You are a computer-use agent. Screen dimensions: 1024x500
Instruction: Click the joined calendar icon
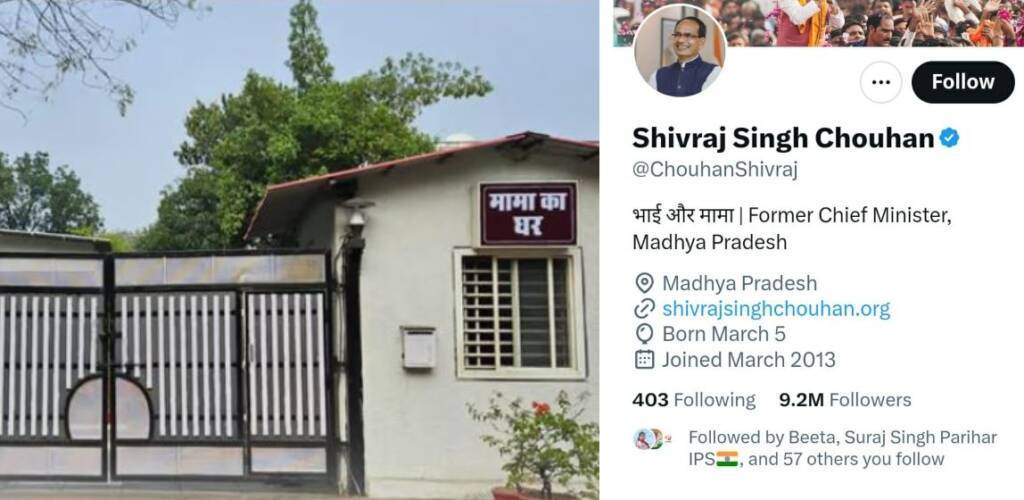[x=644, y=360]
